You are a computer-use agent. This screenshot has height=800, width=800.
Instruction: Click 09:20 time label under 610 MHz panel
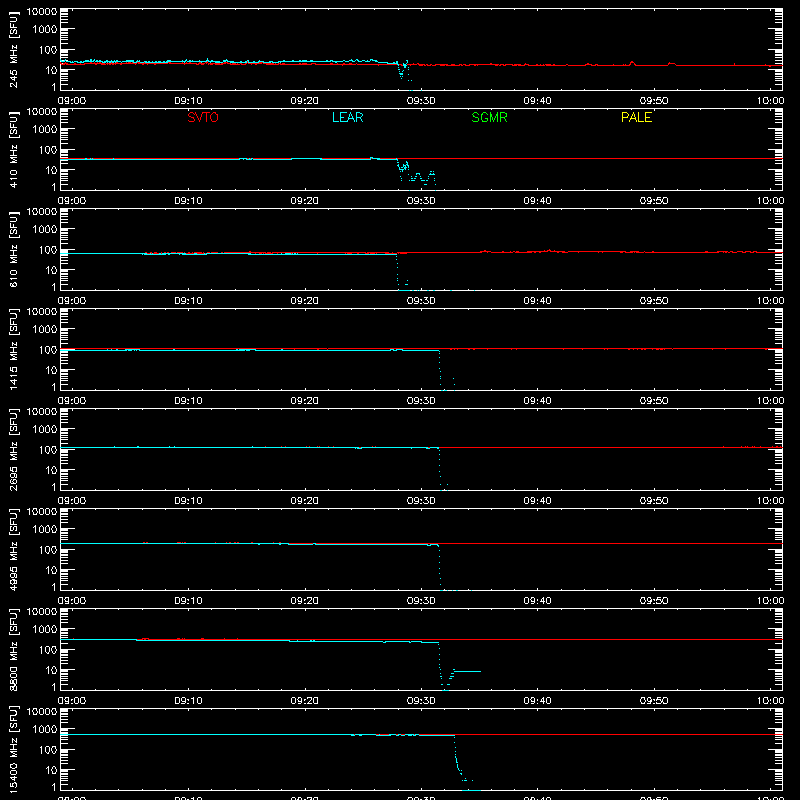(x=305, y=301)
